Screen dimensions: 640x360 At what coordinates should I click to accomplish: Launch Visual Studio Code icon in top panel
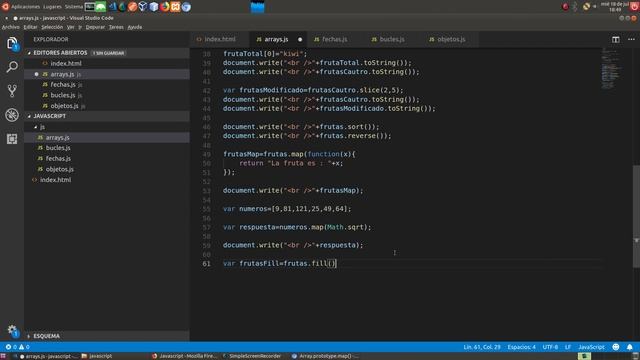(x=112, y=7)
